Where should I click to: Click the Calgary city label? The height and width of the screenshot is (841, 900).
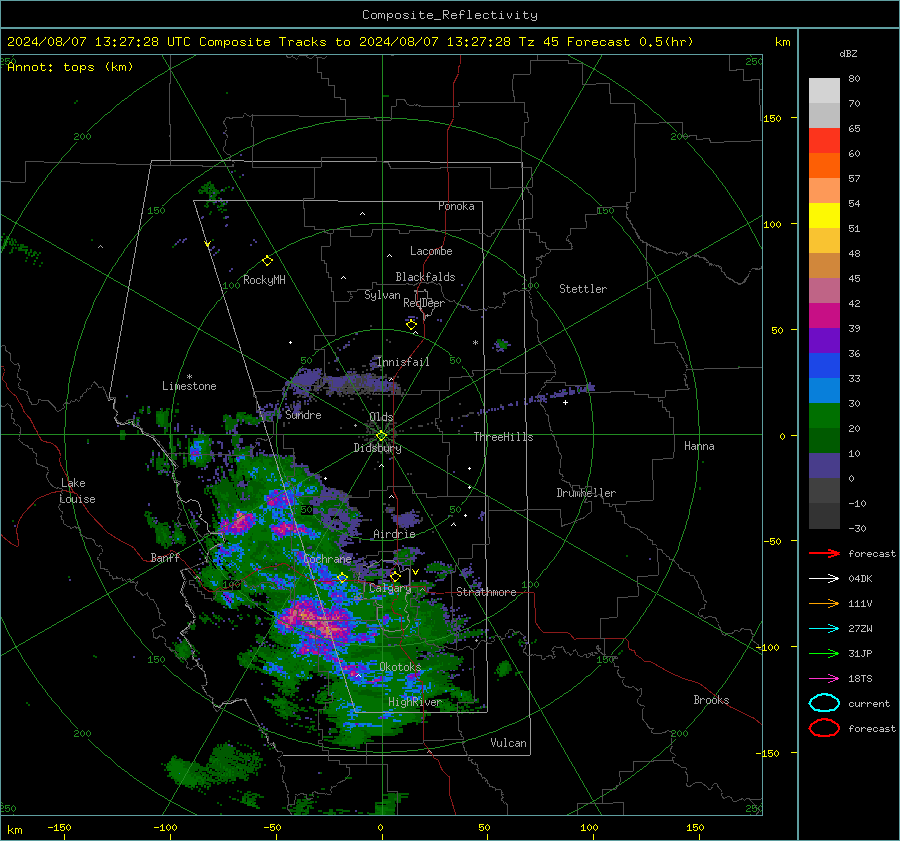[x=390, y=588]
